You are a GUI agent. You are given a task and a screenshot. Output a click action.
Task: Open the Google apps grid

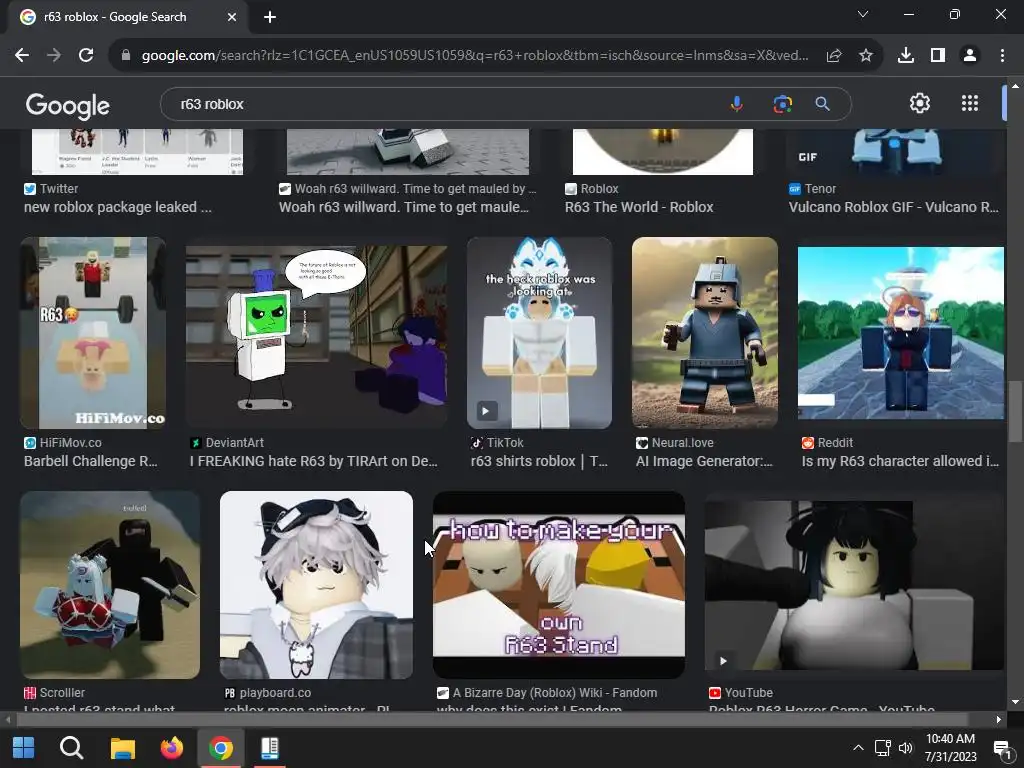(x=970, y=103)
